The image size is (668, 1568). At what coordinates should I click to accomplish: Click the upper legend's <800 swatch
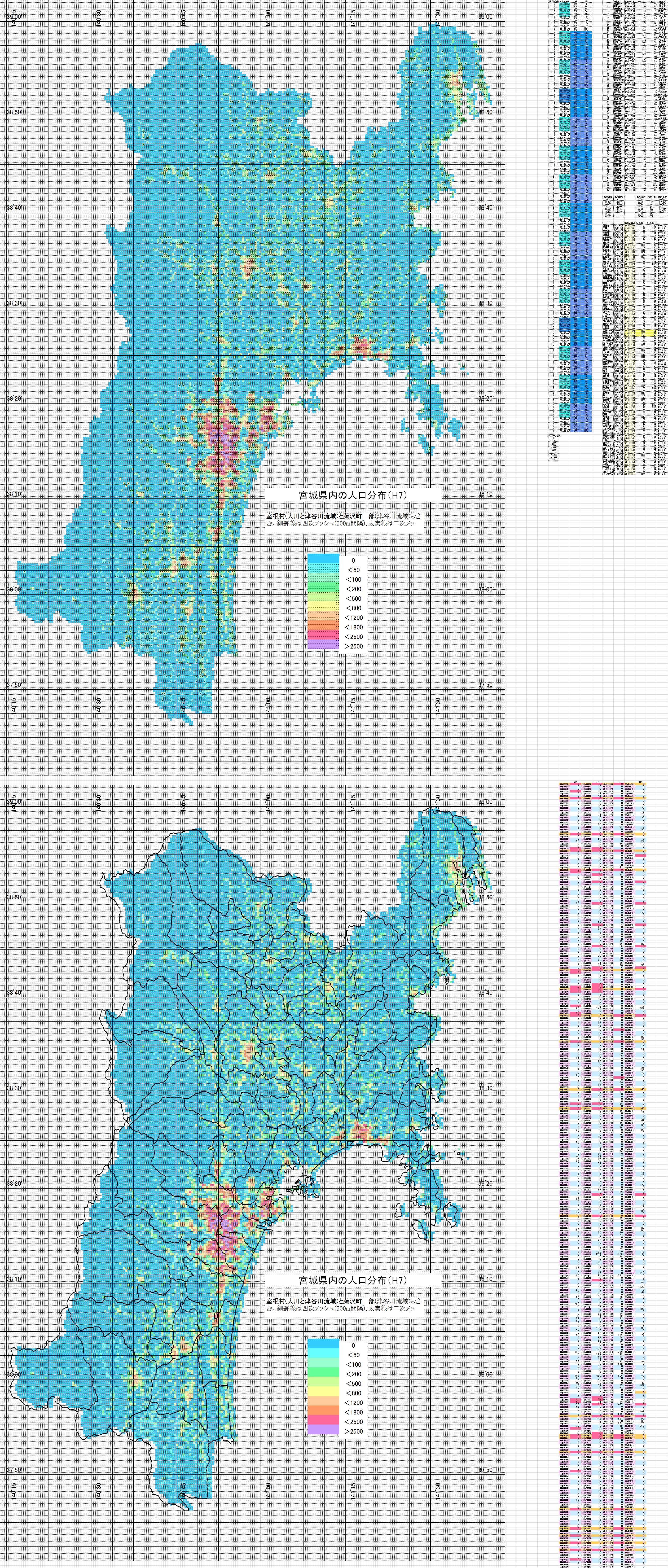point(323,607)
